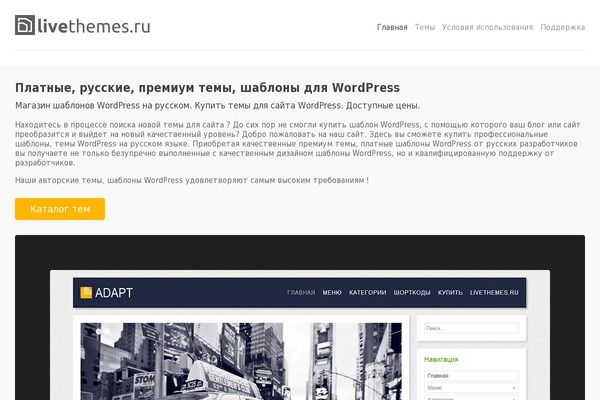Viewport: 600px width, 400px height.
Task: Click the heading Платные, русские, премиум темы
Action: coord(207,88)
